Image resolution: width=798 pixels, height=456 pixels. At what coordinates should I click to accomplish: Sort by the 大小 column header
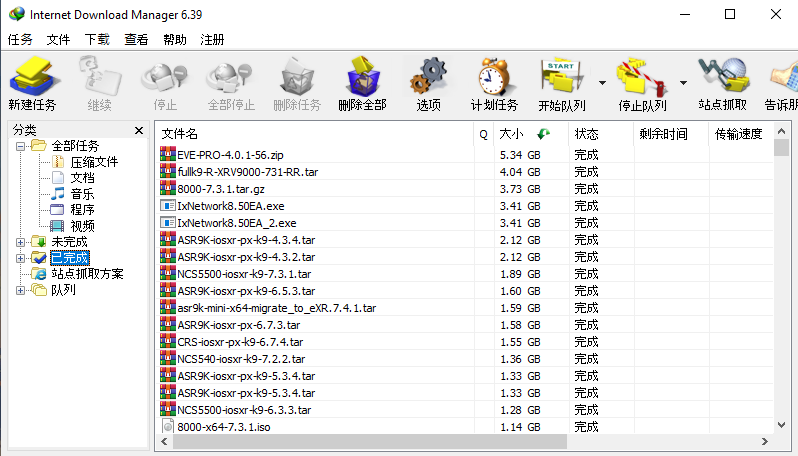coord(511,134)
